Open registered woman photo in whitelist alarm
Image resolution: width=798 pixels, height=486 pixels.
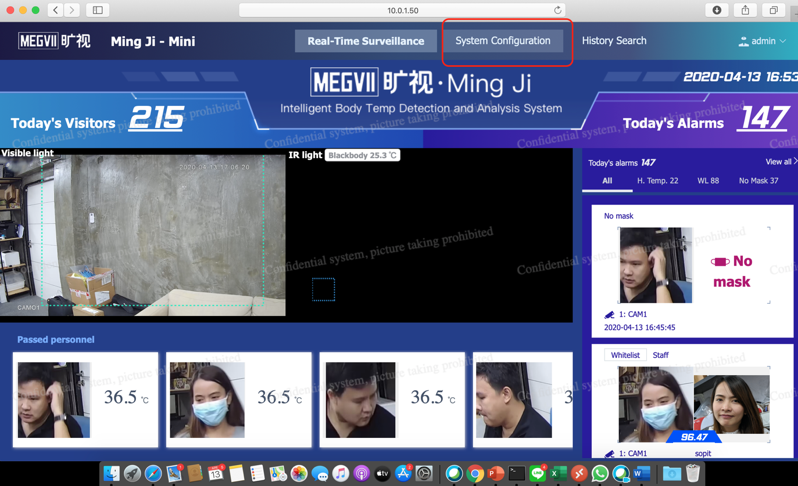732,405
